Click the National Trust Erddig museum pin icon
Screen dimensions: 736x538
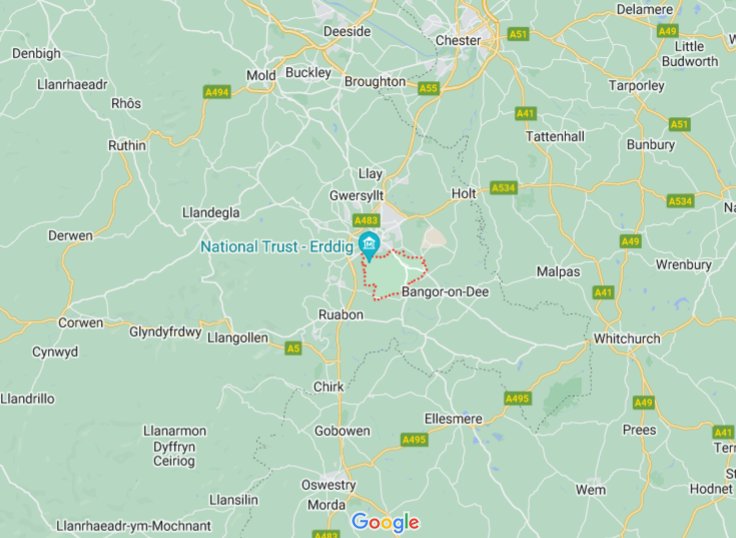[x=369, y=246]
